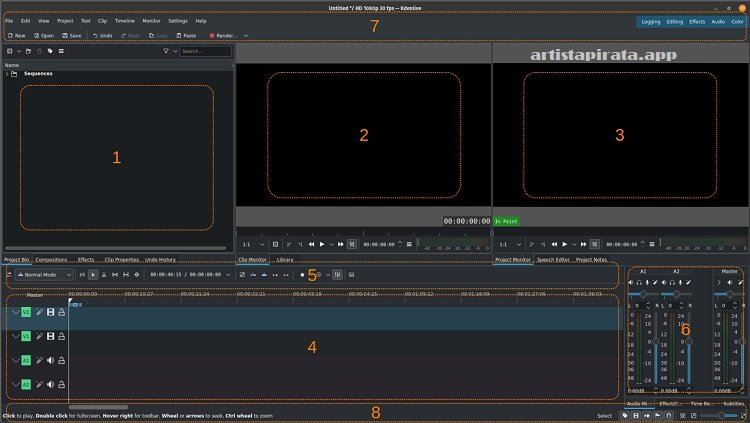Click the Add Clip icon in Project Bin
Screen dimensions: 750x423
point(10,51)
